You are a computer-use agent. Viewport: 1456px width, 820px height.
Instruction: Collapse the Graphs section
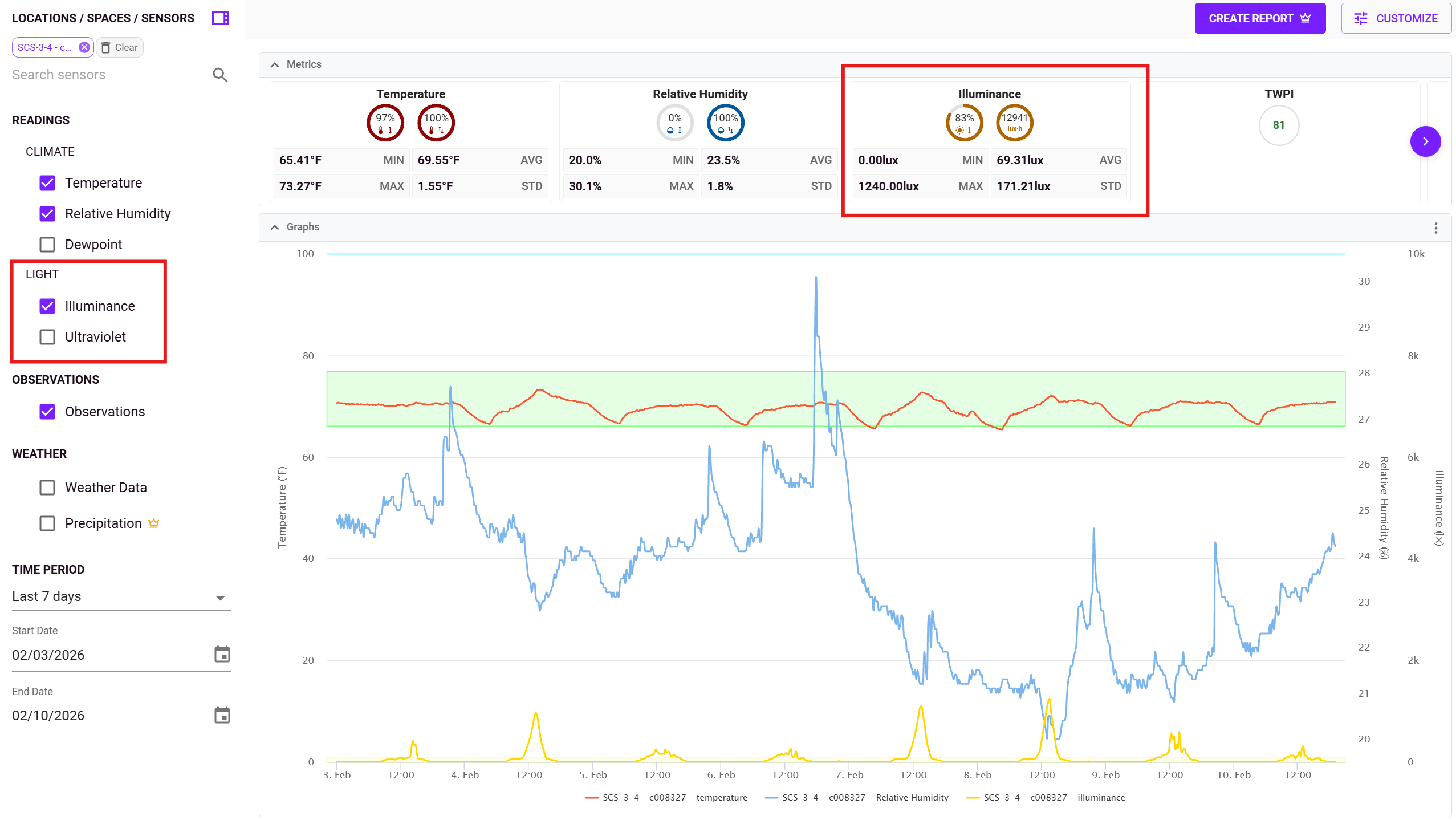275,227
